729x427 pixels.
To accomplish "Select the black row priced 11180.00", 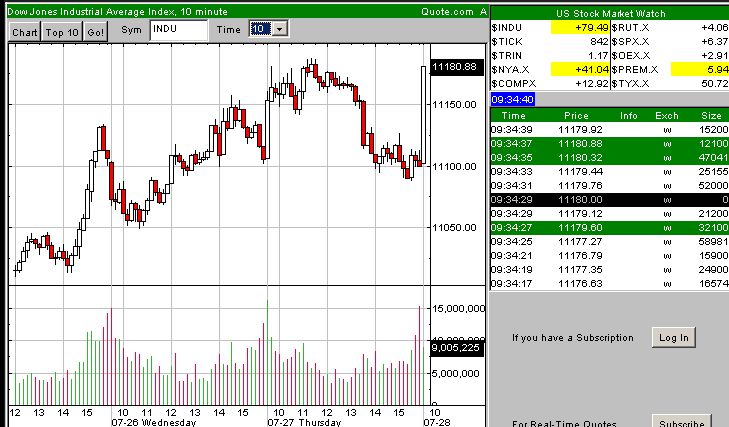I will point(610,200).
